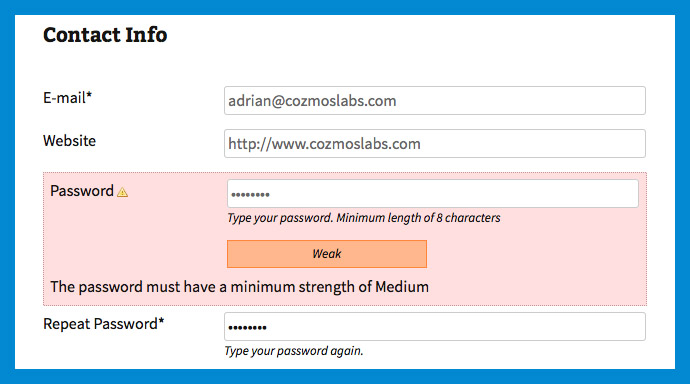Click into the Website URL field
This screenshot has width=690, height=384.
coord(435,143)
